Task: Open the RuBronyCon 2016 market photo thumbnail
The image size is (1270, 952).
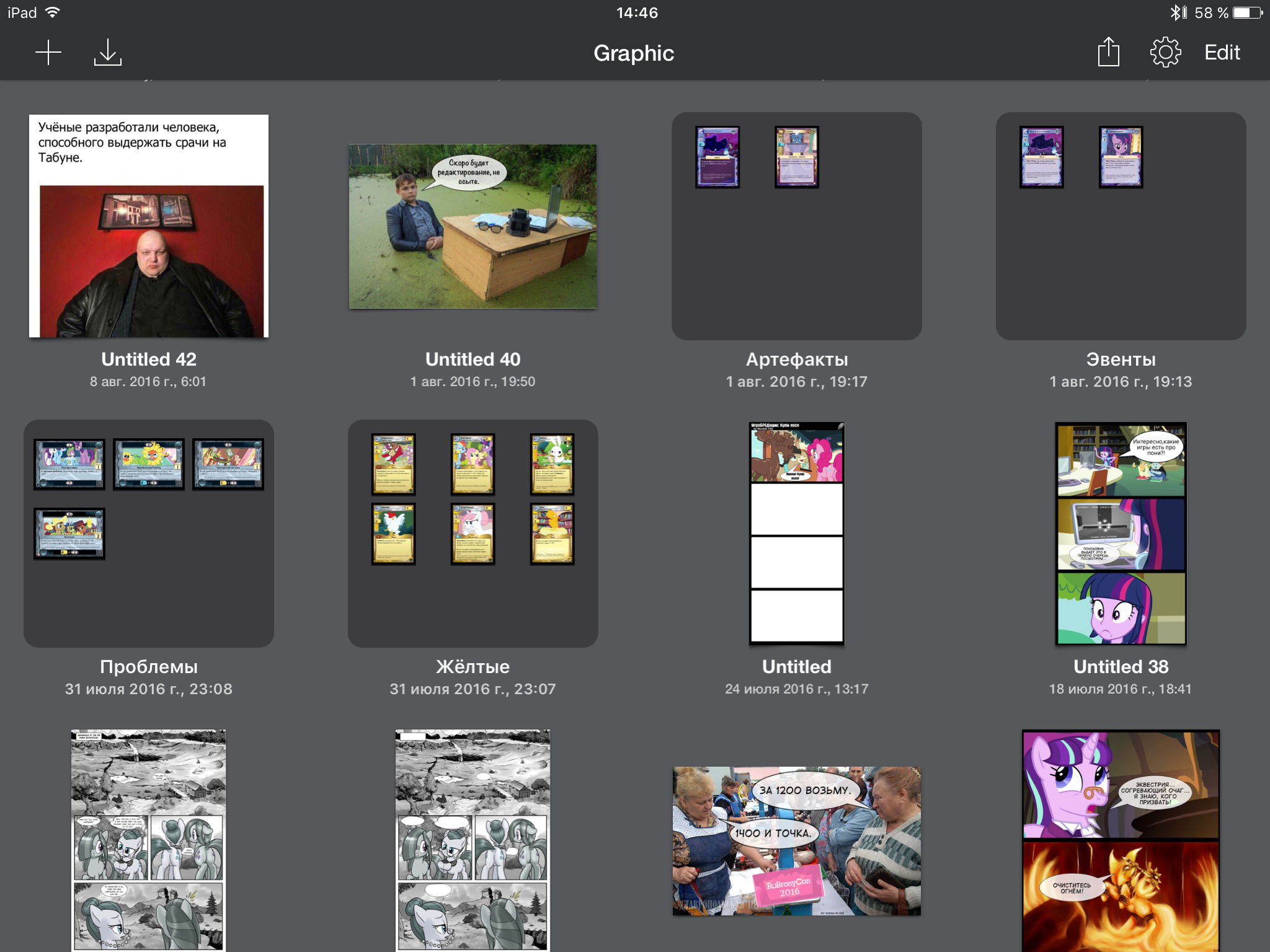Action: tap(797, 841)
